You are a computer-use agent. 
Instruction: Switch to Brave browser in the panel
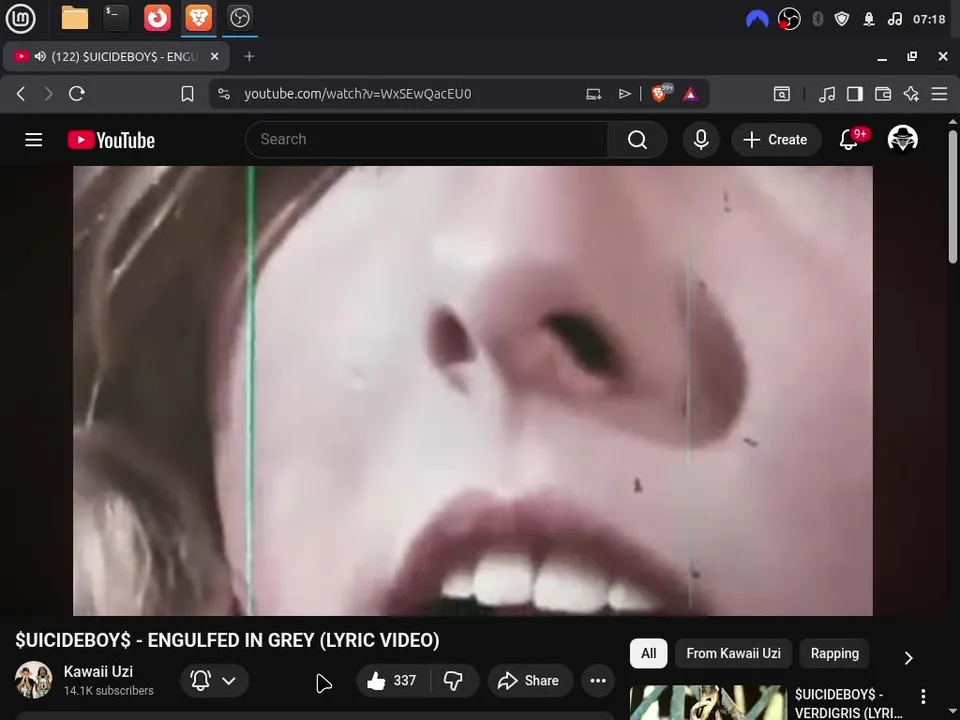[198, 18]
